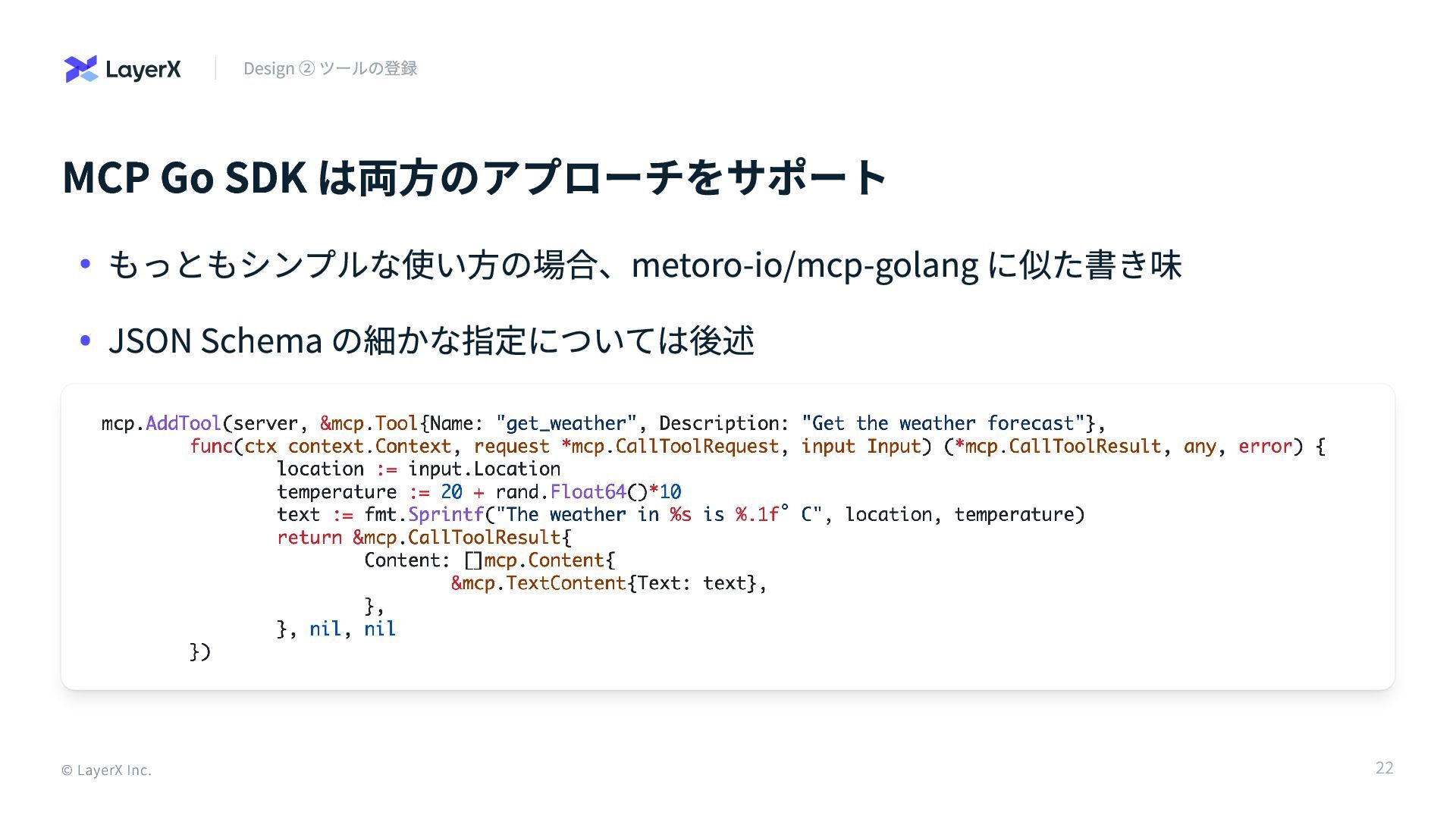This screenshot has width=1456, height=819.
Task: Click the LayerX brand name text
Action: pyautogui.click(x=143, y=70)
